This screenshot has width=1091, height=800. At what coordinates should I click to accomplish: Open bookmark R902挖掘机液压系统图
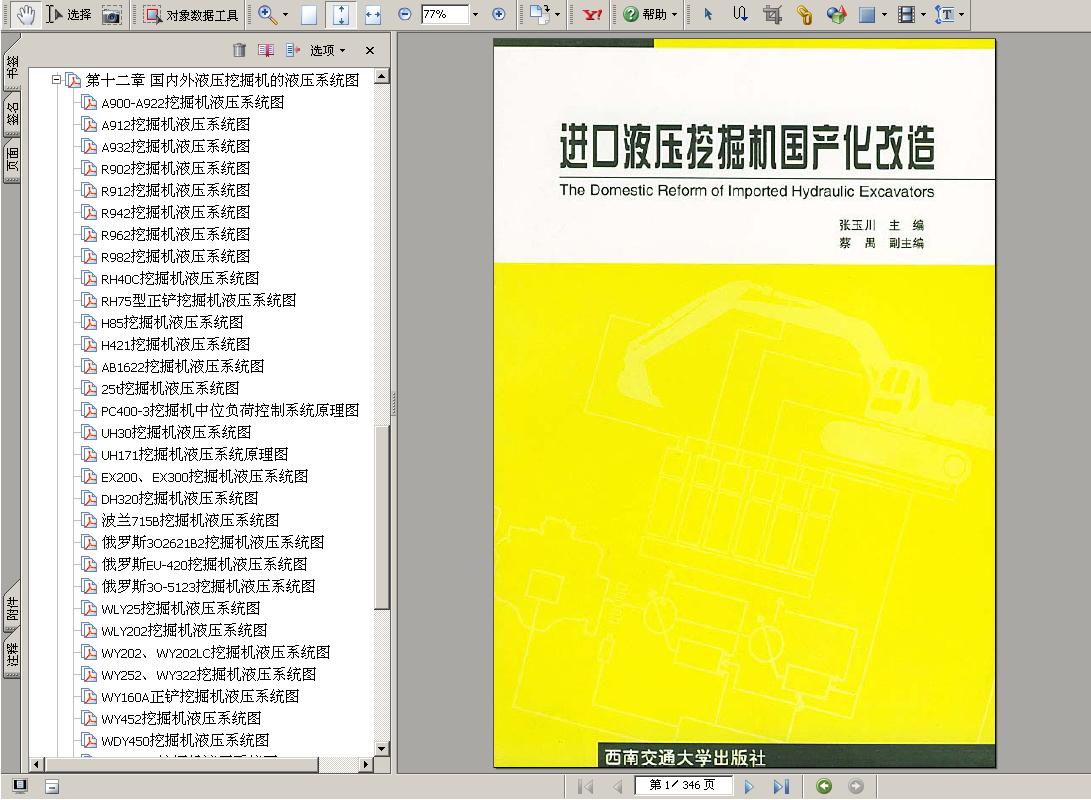(x=175, y=168)
